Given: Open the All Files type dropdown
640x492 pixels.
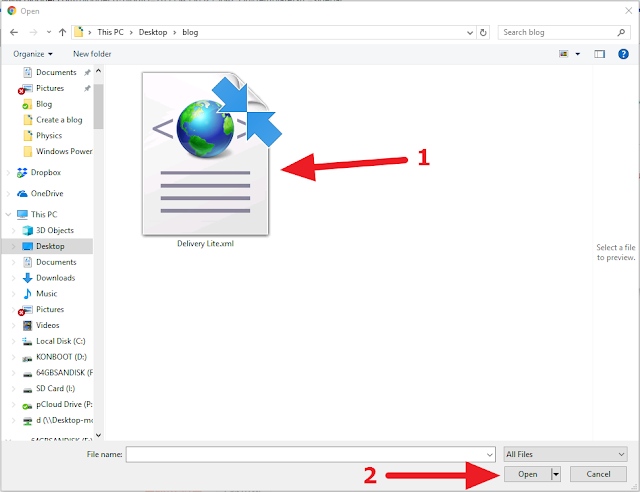Looking at the screenshot, I should click(566, 454).
